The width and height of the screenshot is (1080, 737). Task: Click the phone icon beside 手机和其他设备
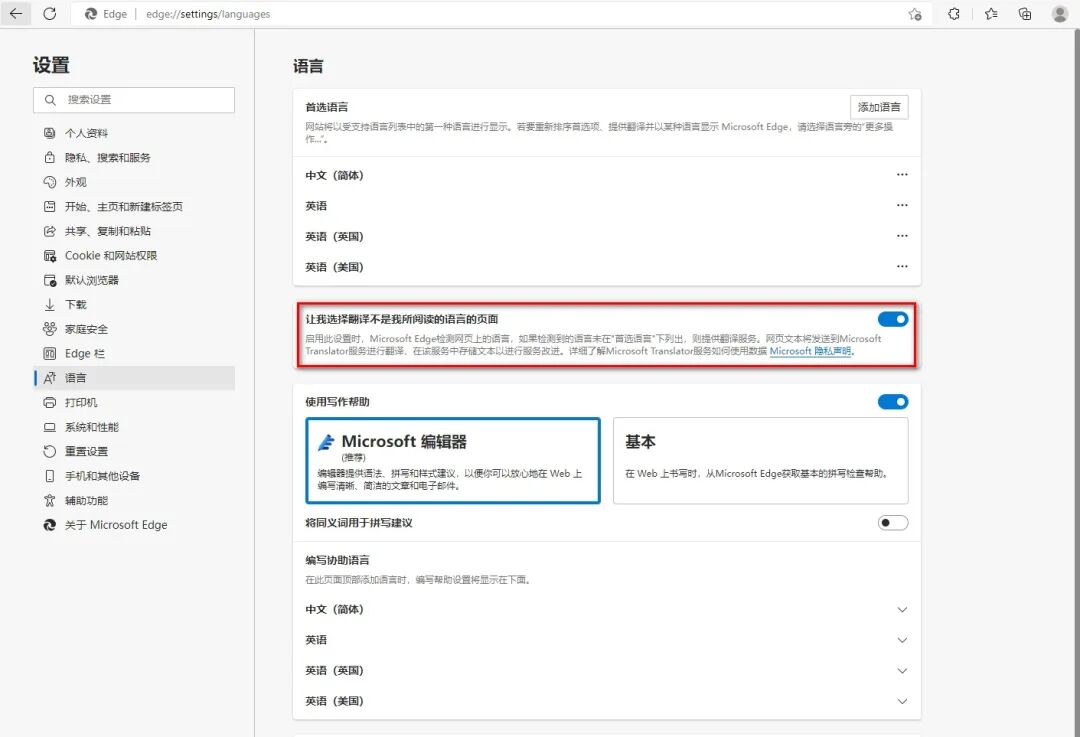click(x=50, y=476)
